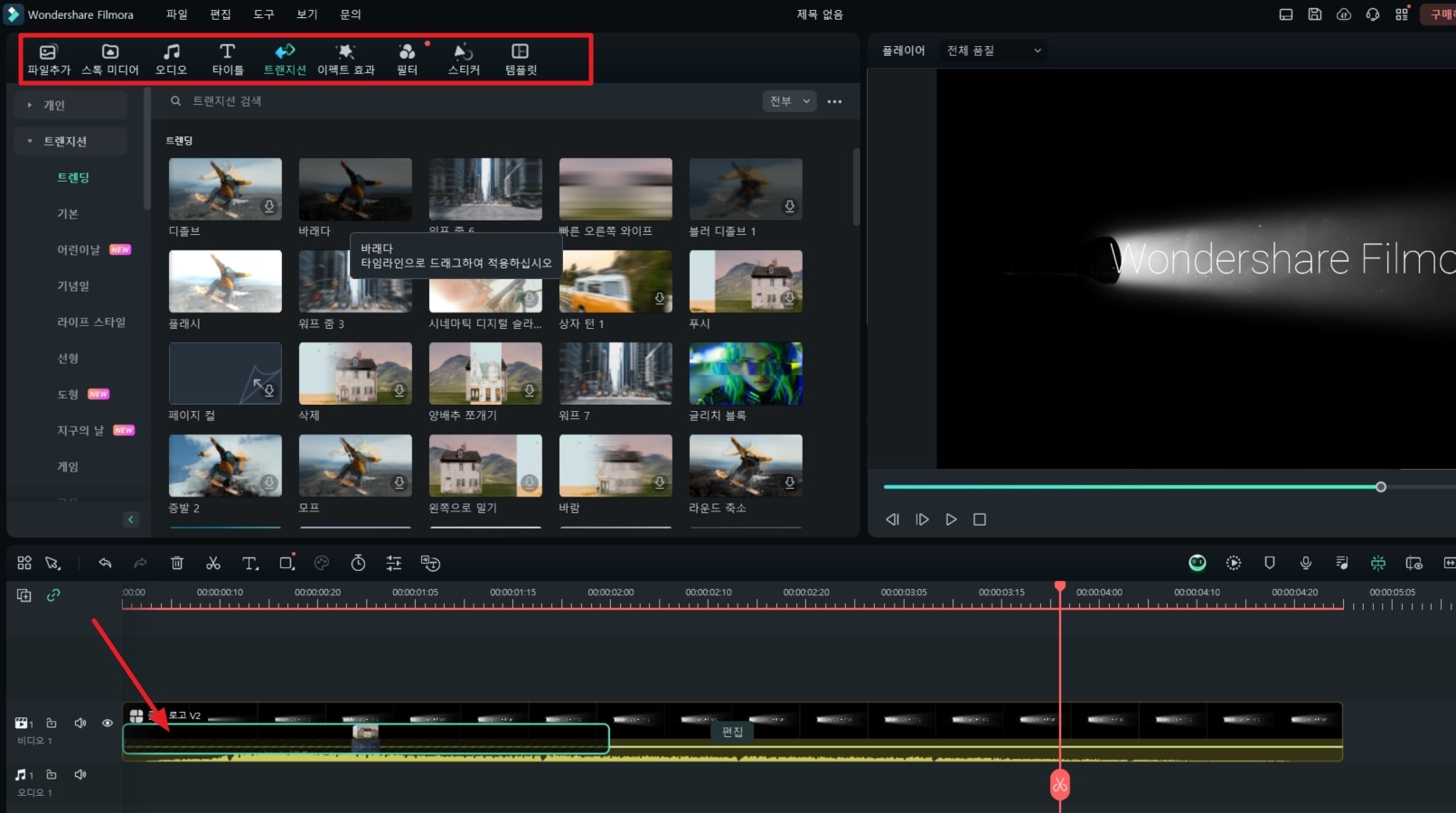
Task: Lock the 오디오 1 track
Action: [x=52, y=774]
